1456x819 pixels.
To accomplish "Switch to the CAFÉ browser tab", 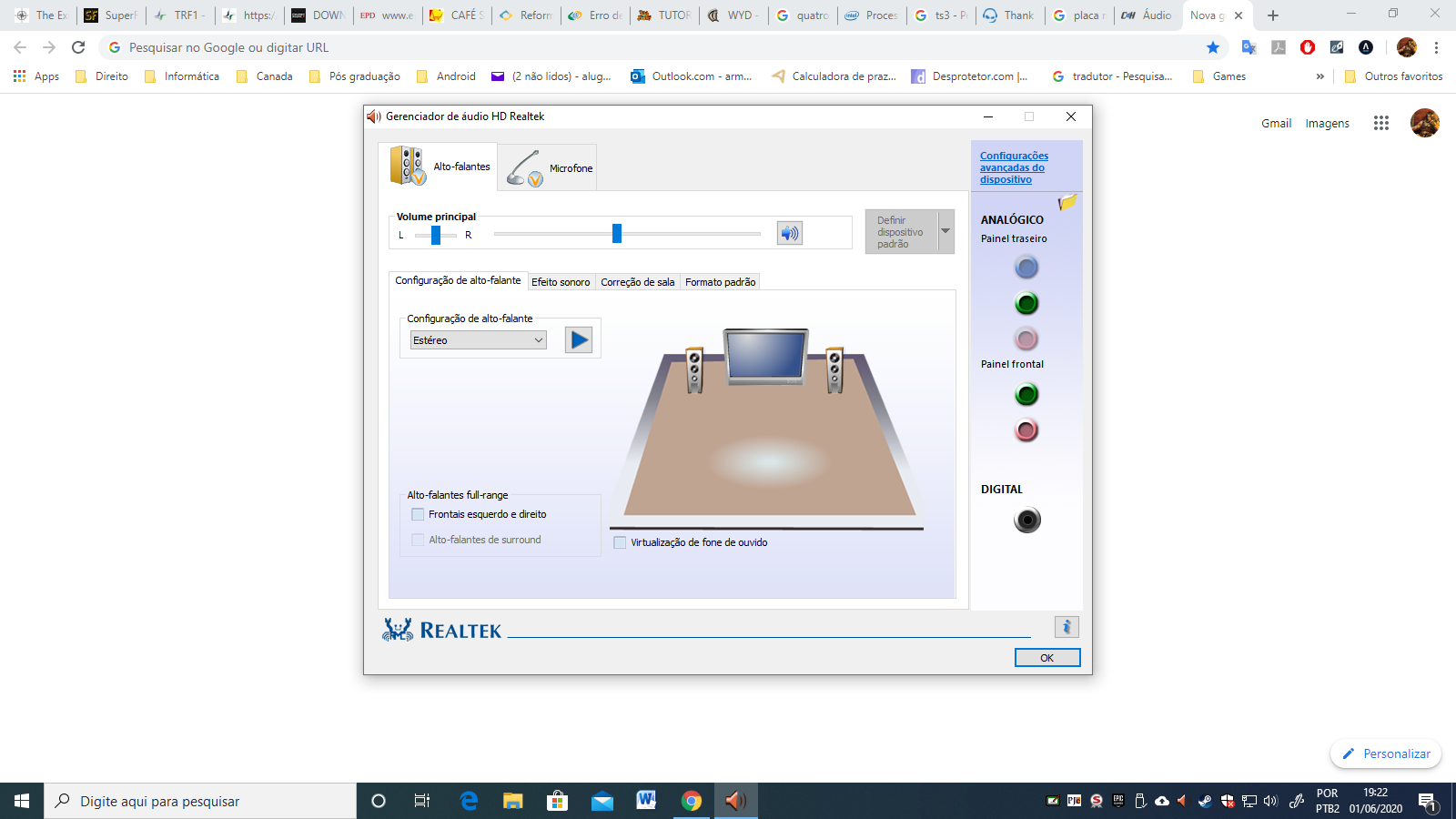I will tap(458, 15).
